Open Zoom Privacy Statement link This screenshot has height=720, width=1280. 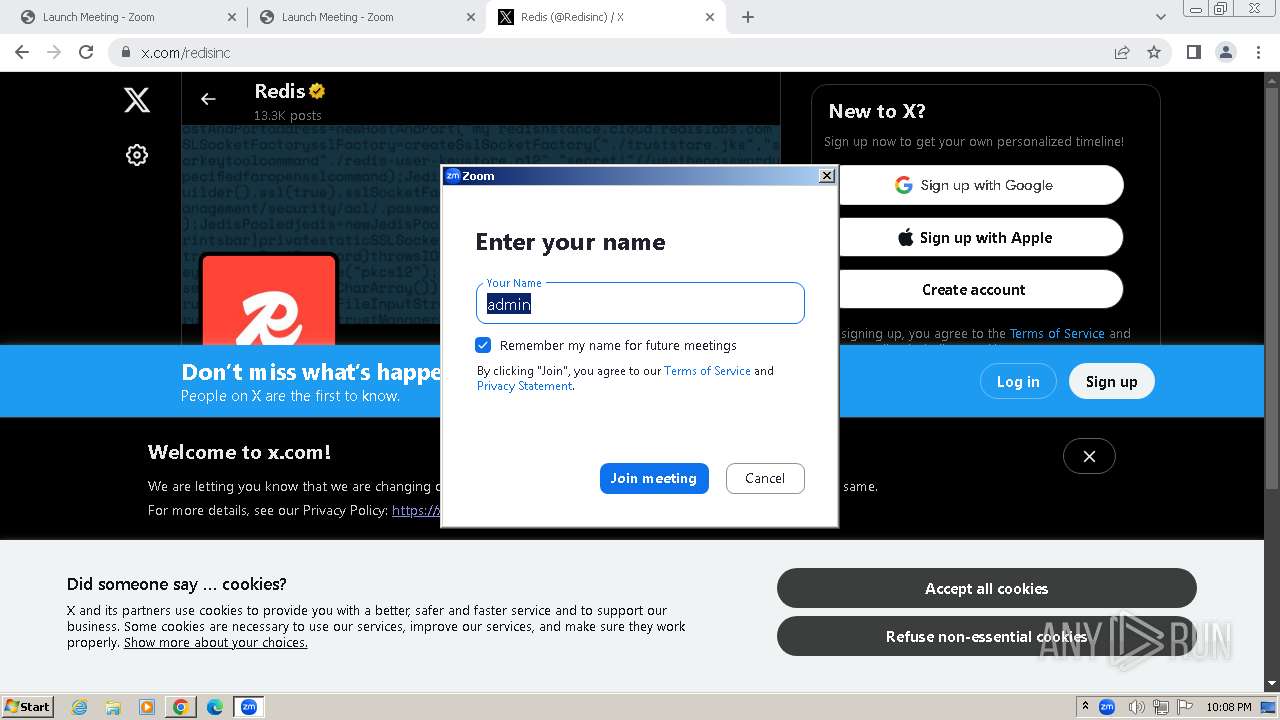(524, 386)
